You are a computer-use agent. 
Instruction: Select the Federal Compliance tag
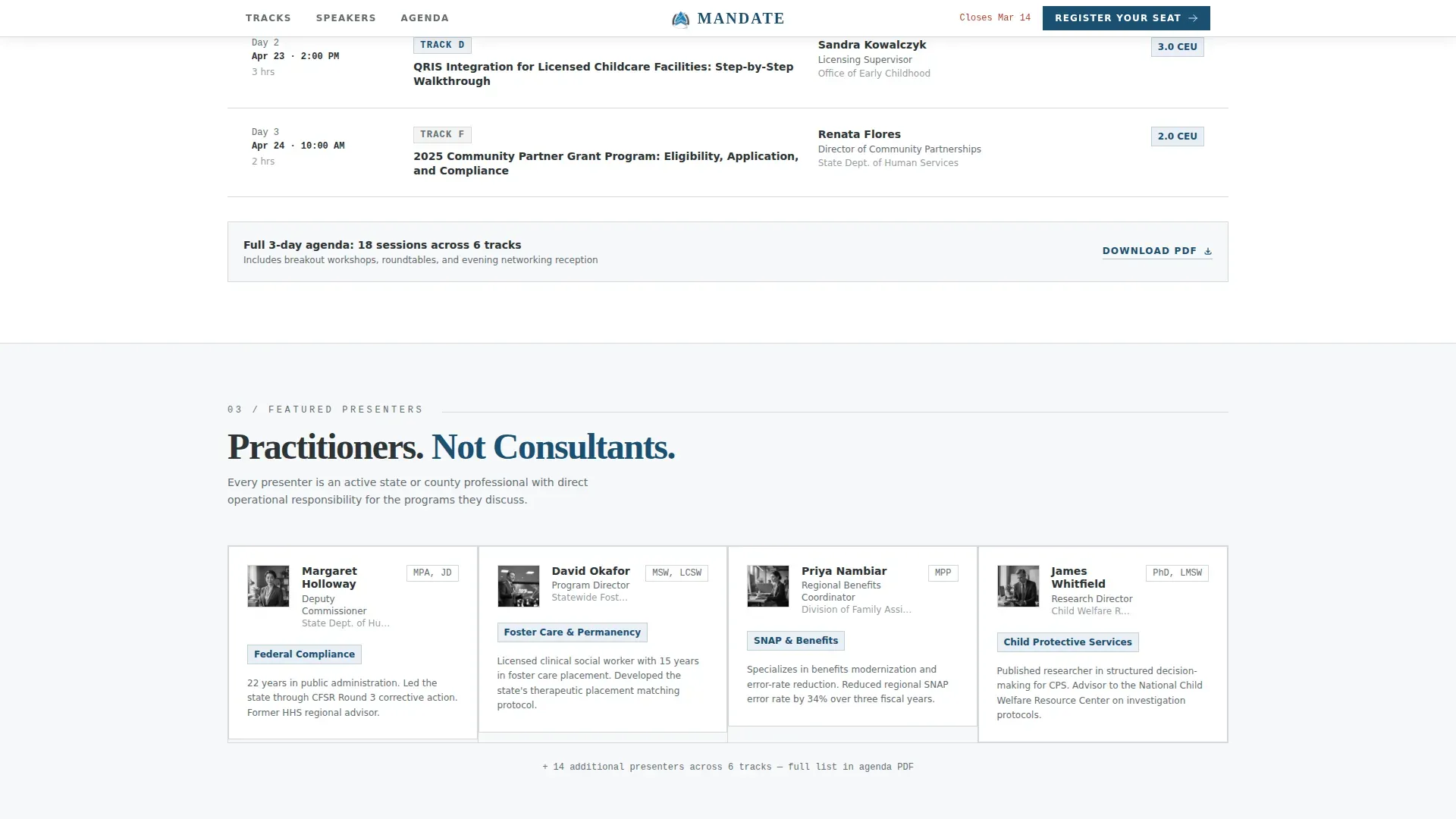click(304, 654)
